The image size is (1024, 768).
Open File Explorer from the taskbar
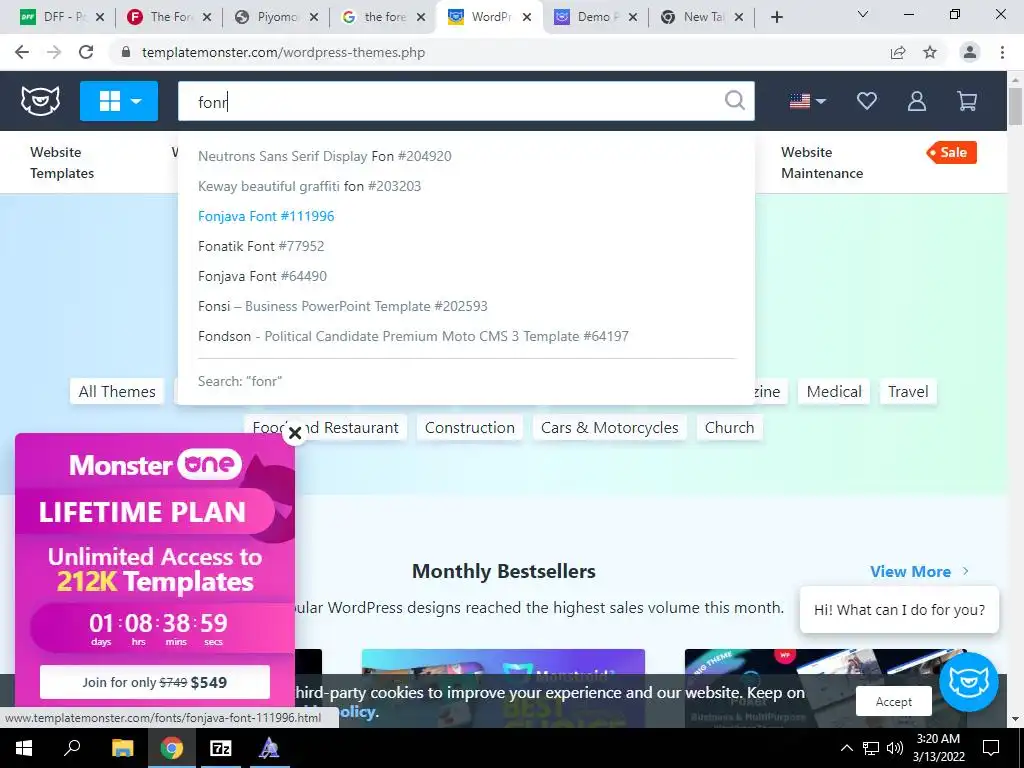[x=122, y=748]
